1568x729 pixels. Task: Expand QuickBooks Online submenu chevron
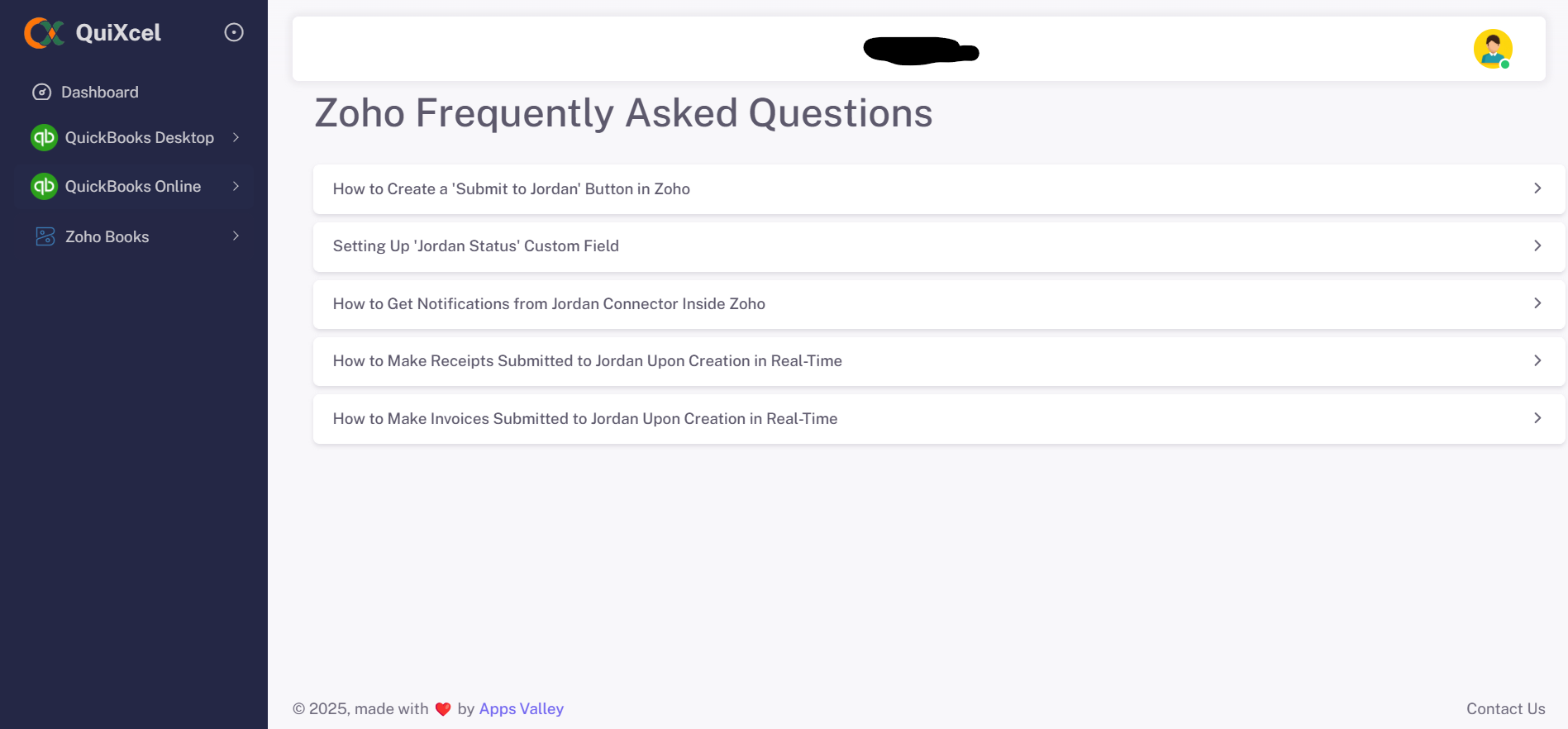point(236,186)
